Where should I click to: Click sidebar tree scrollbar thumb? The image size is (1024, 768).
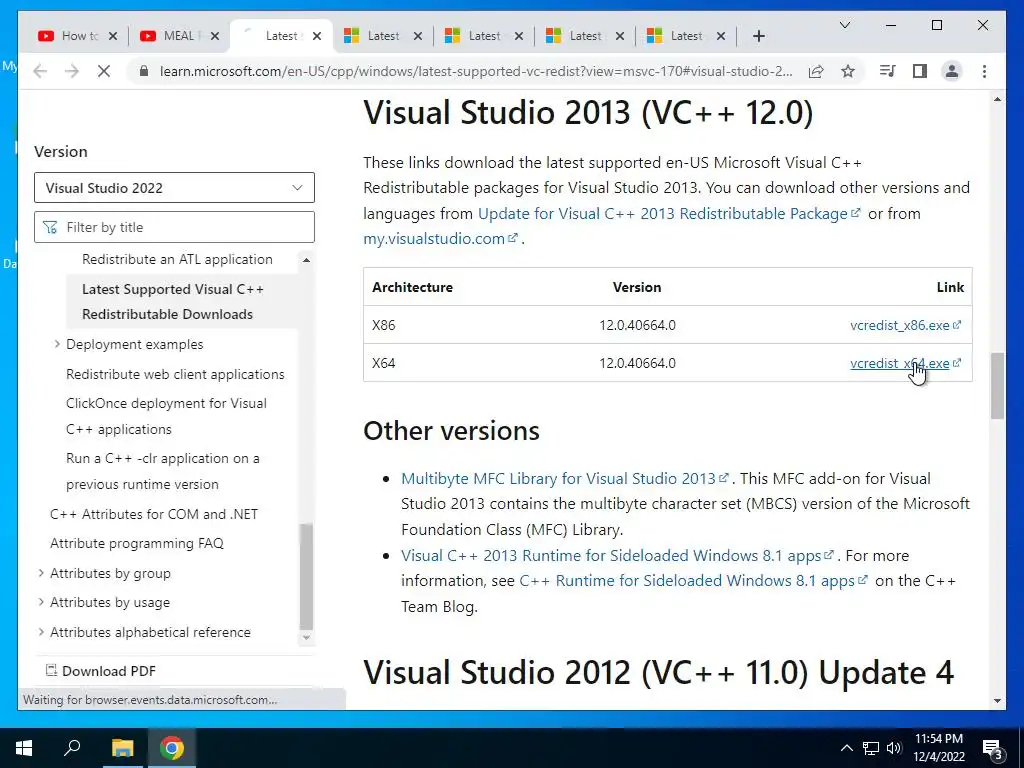(x=306, y=576)
